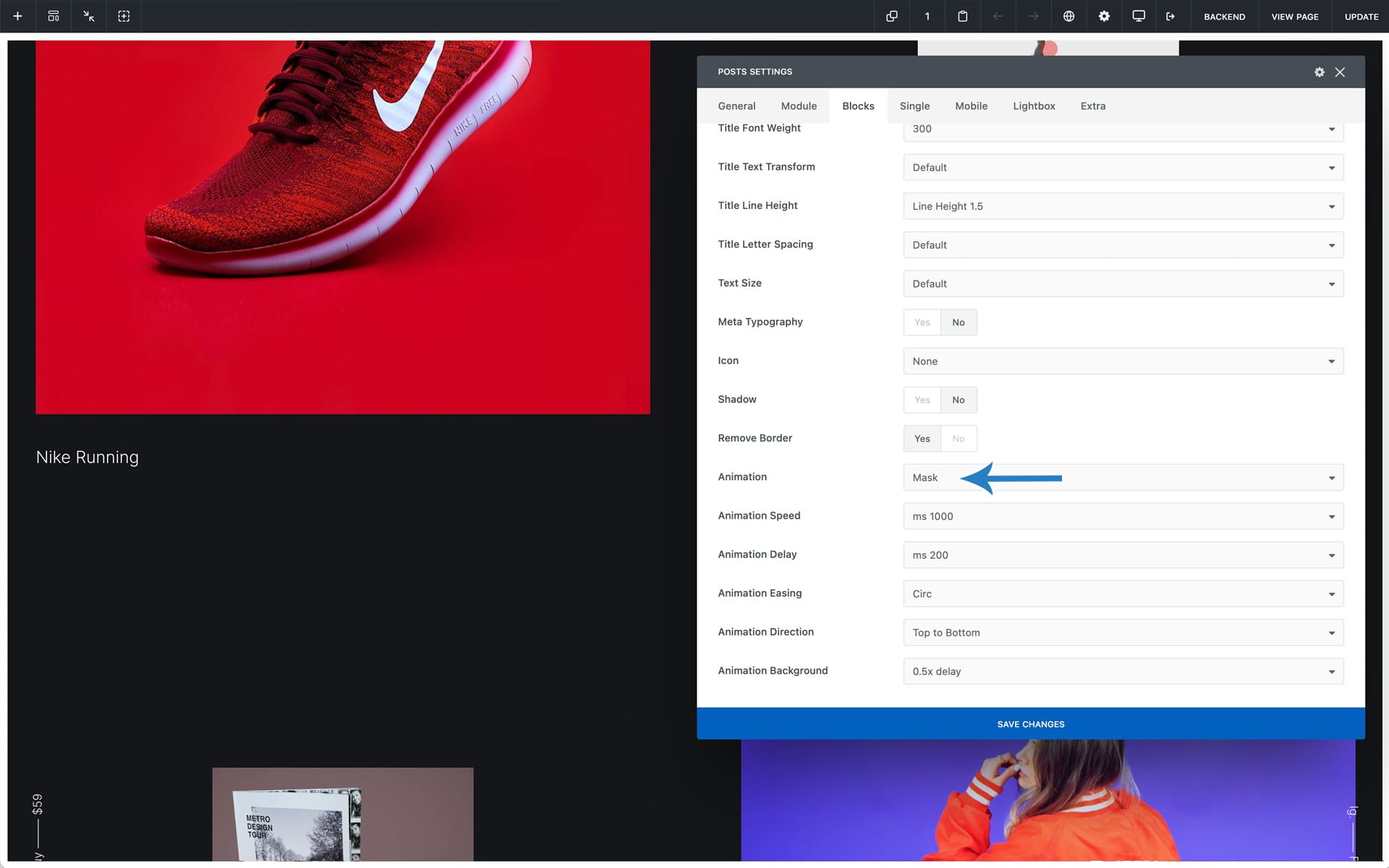
Task: Click the Nike Running post title
Action: [88, 457]
